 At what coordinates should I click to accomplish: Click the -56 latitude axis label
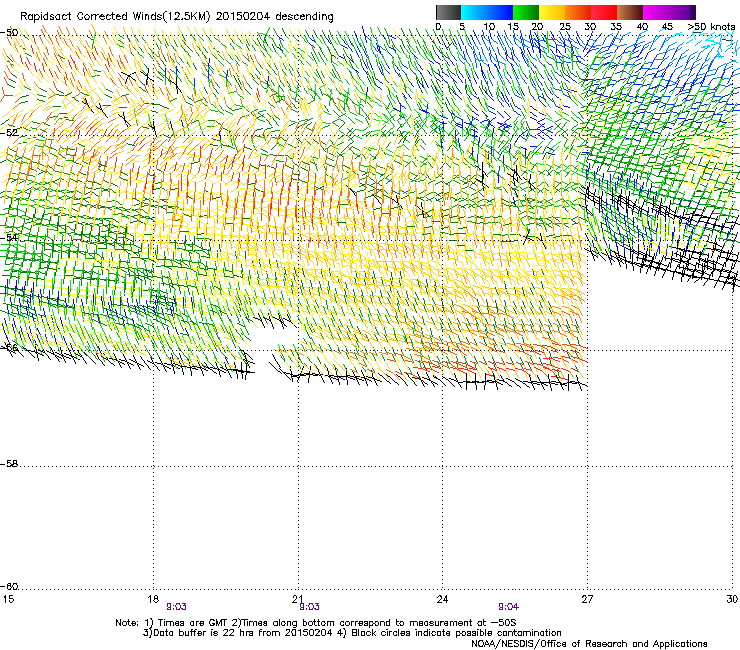[x=9, y=347]
